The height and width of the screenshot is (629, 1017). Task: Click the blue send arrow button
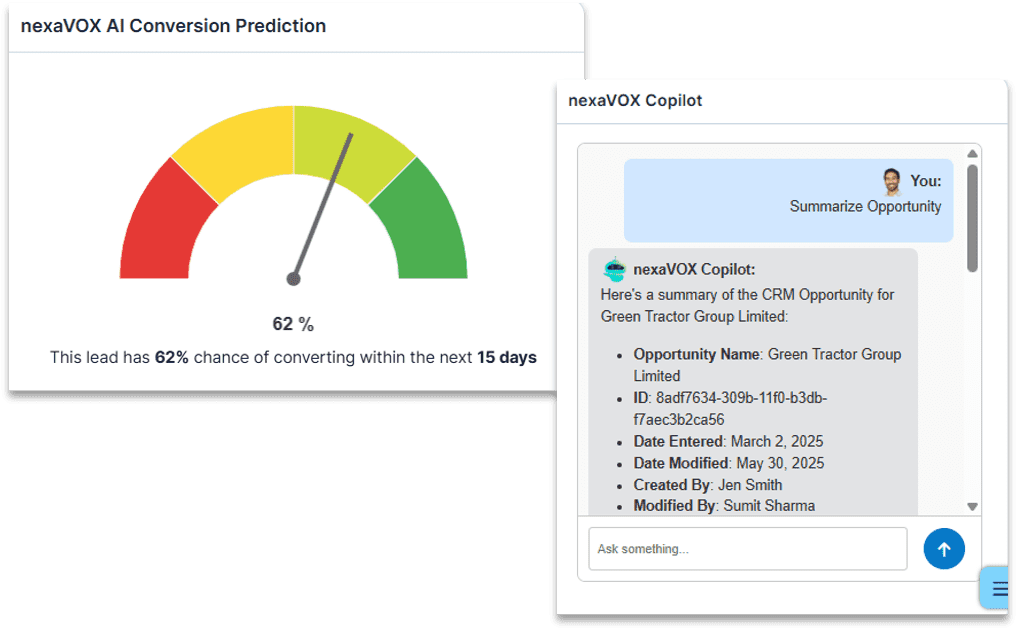pos(944,549)
